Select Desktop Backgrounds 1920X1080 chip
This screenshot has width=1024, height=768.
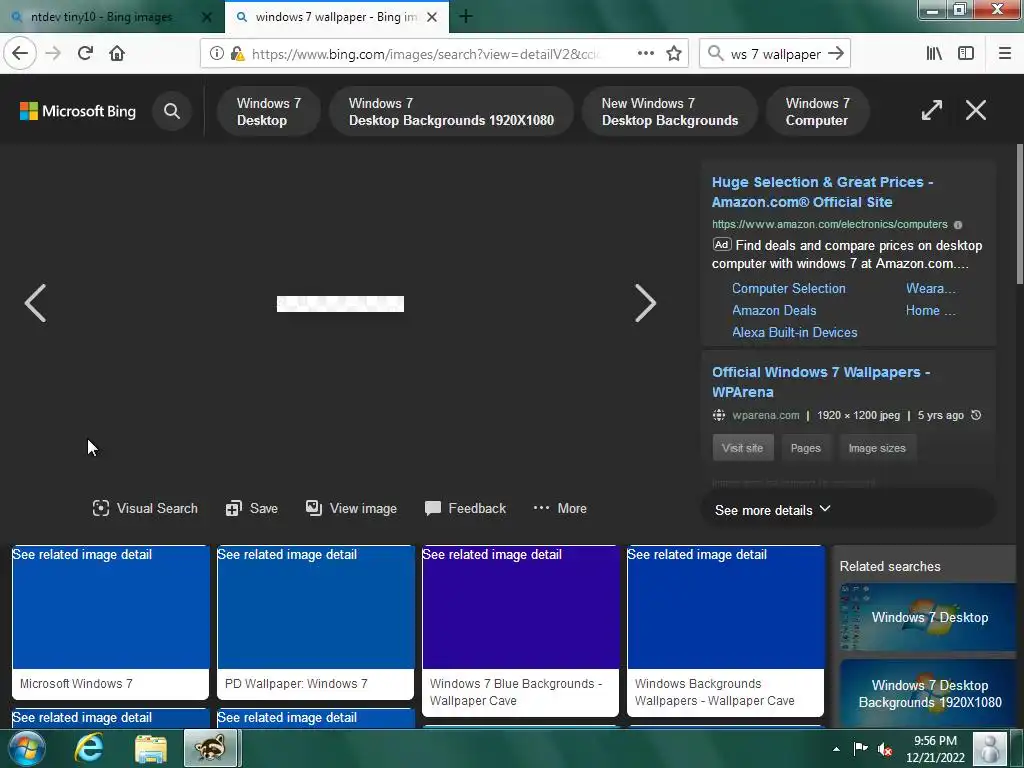(x=451, y=112)
